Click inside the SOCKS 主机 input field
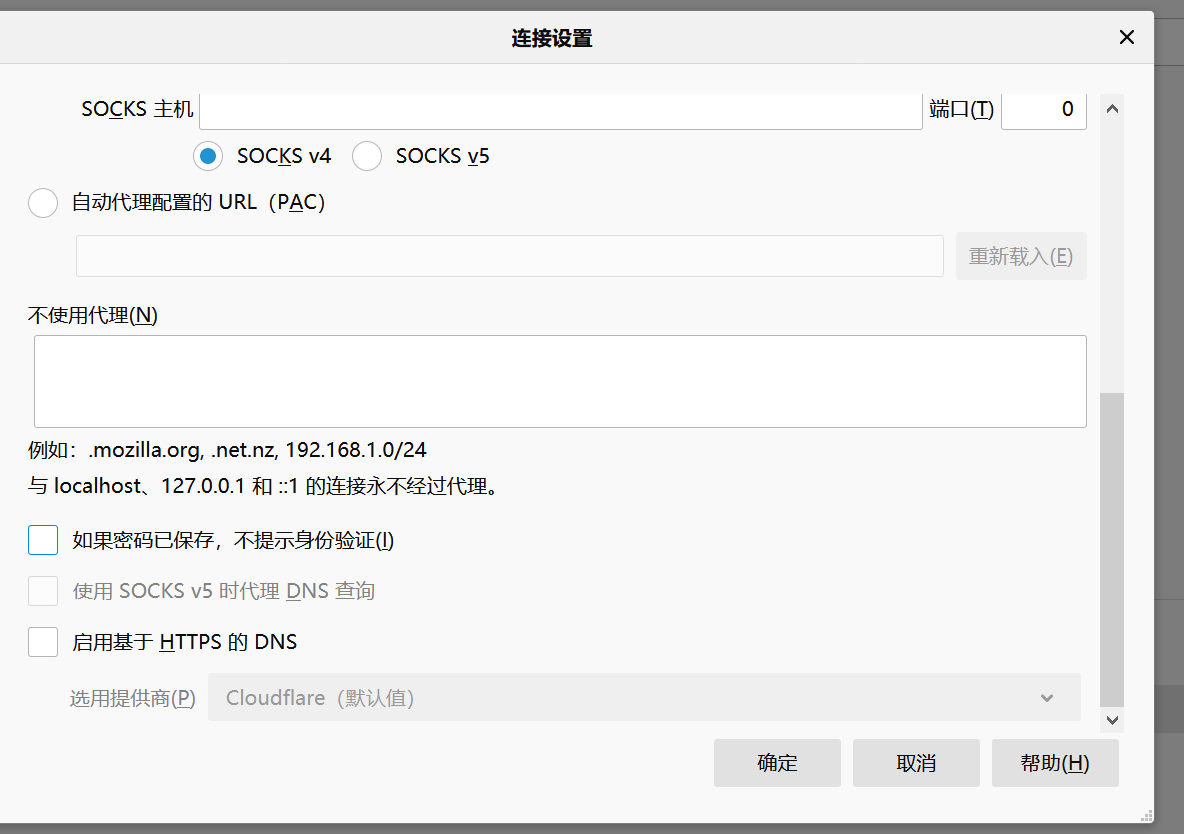The width and height of the screenshot is (1184, 834). (560, 110)
